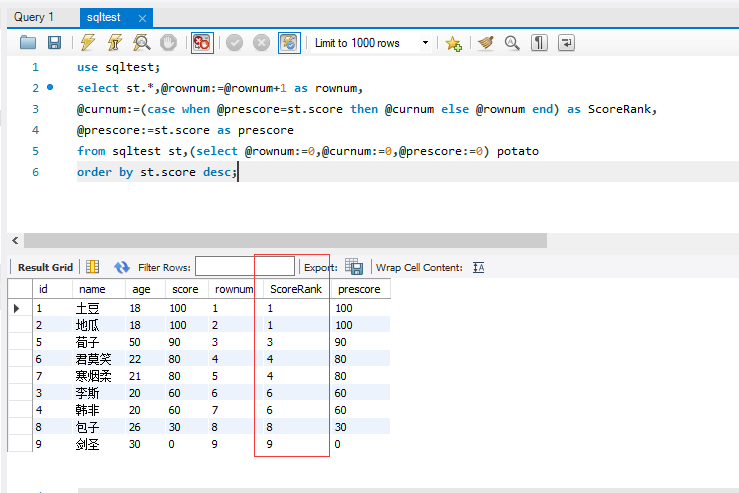Screen dimensions: 739x493
Task: Save snippet with star favorite icon
Action: click(x=453, y=43)
